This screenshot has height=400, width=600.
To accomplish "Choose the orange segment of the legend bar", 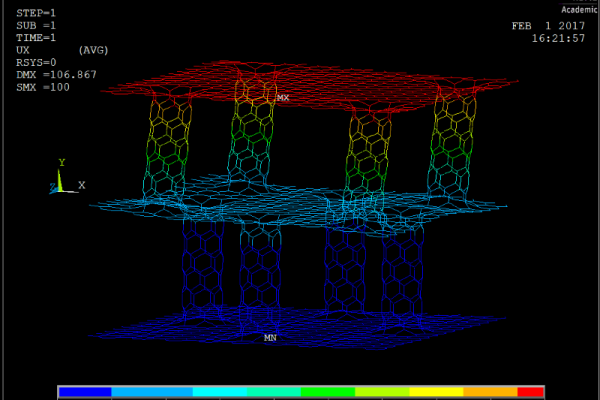I will (490, 392).
